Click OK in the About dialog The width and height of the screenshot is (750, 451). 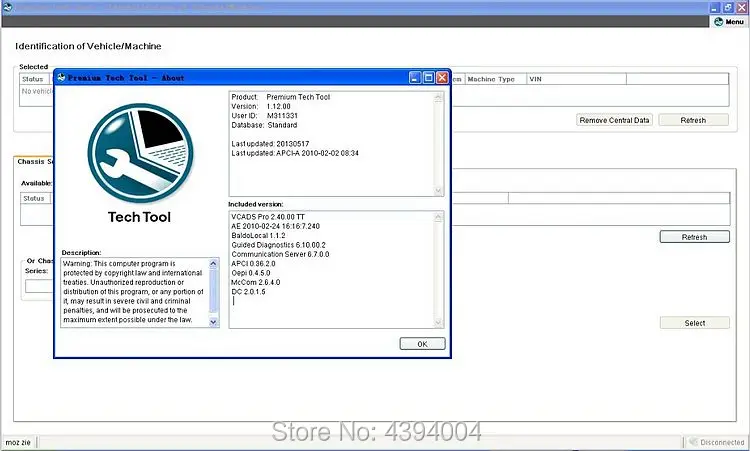tap(422, 344)
